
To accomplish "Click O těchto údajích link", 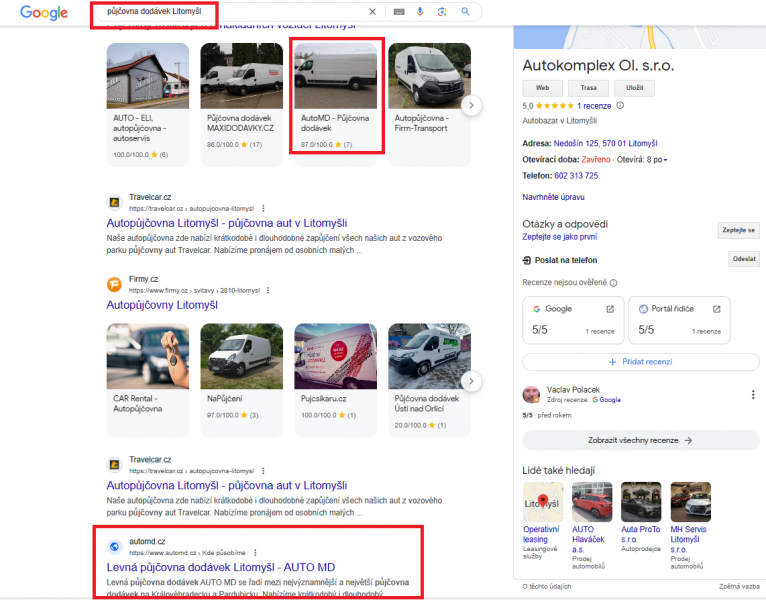I will (546, 586).
